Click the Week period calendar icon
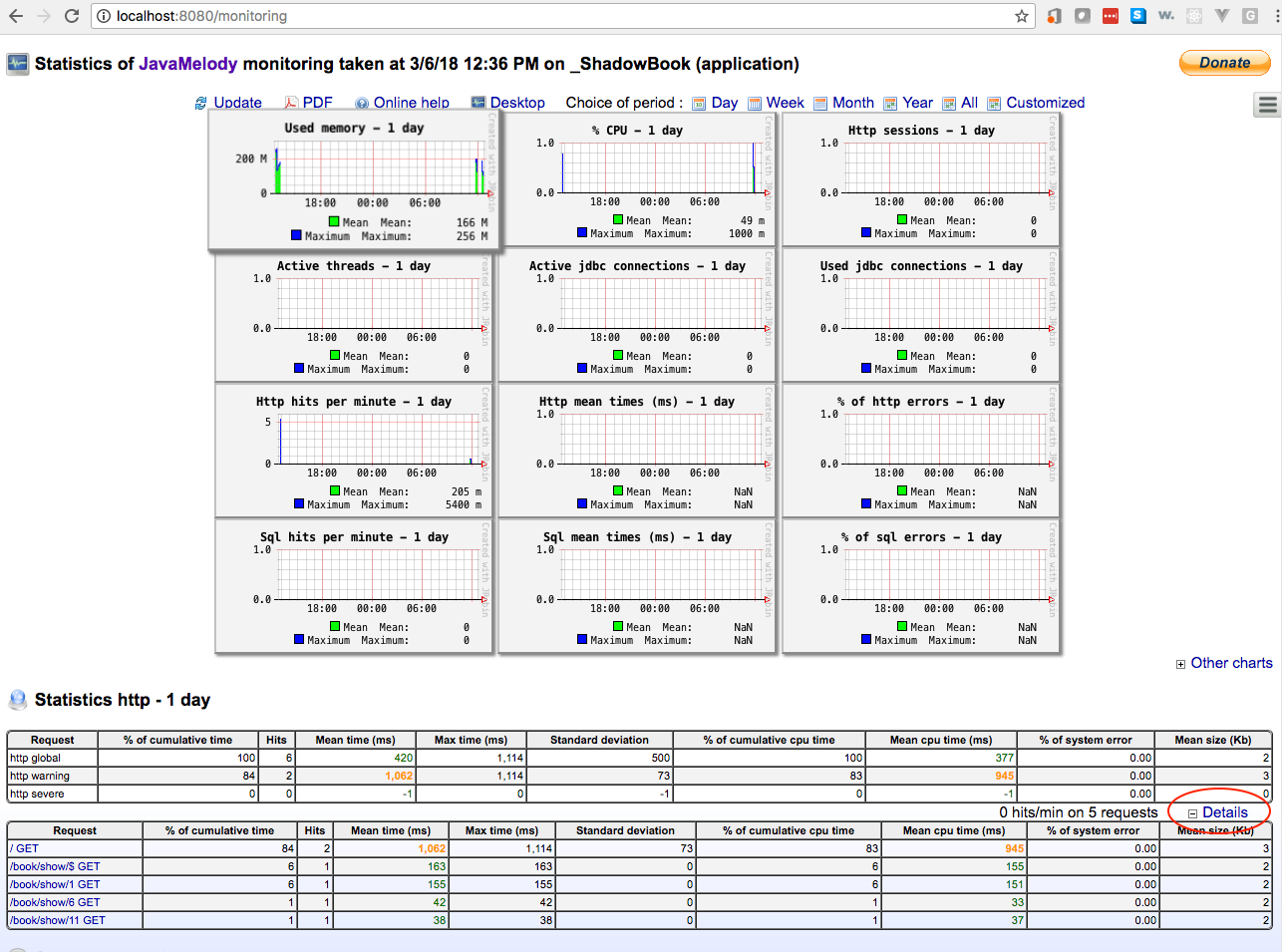This screenshot has width=1282, height=952. click(x=755, y=103)
